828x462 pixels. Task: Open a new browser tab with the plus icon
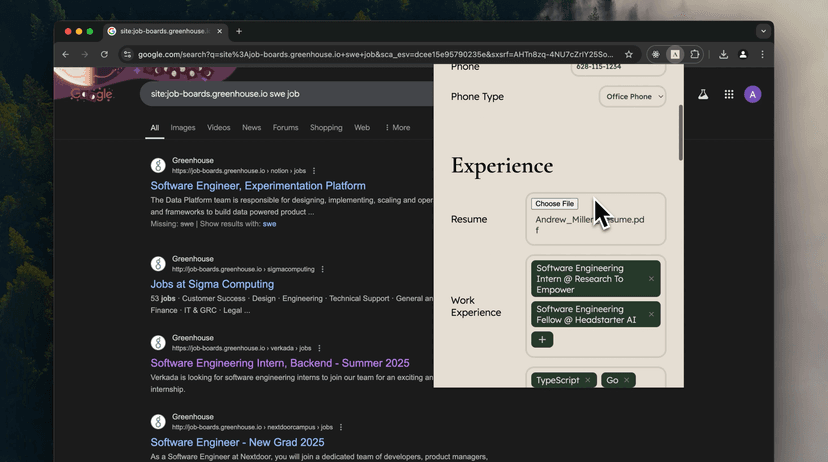tap(239, 31)
